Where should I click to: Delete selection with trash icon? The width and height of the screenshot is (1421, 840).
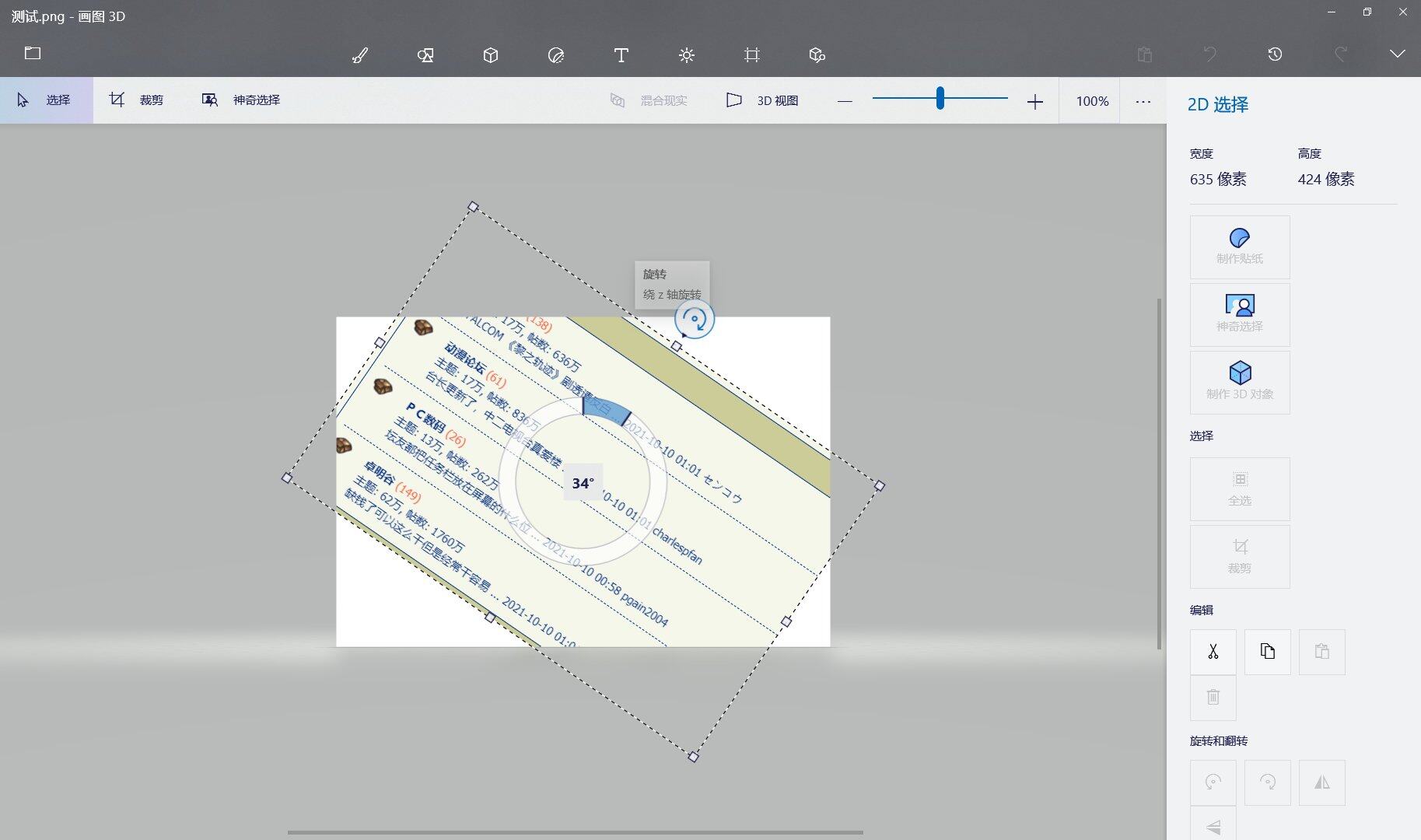pos(1213,698)
